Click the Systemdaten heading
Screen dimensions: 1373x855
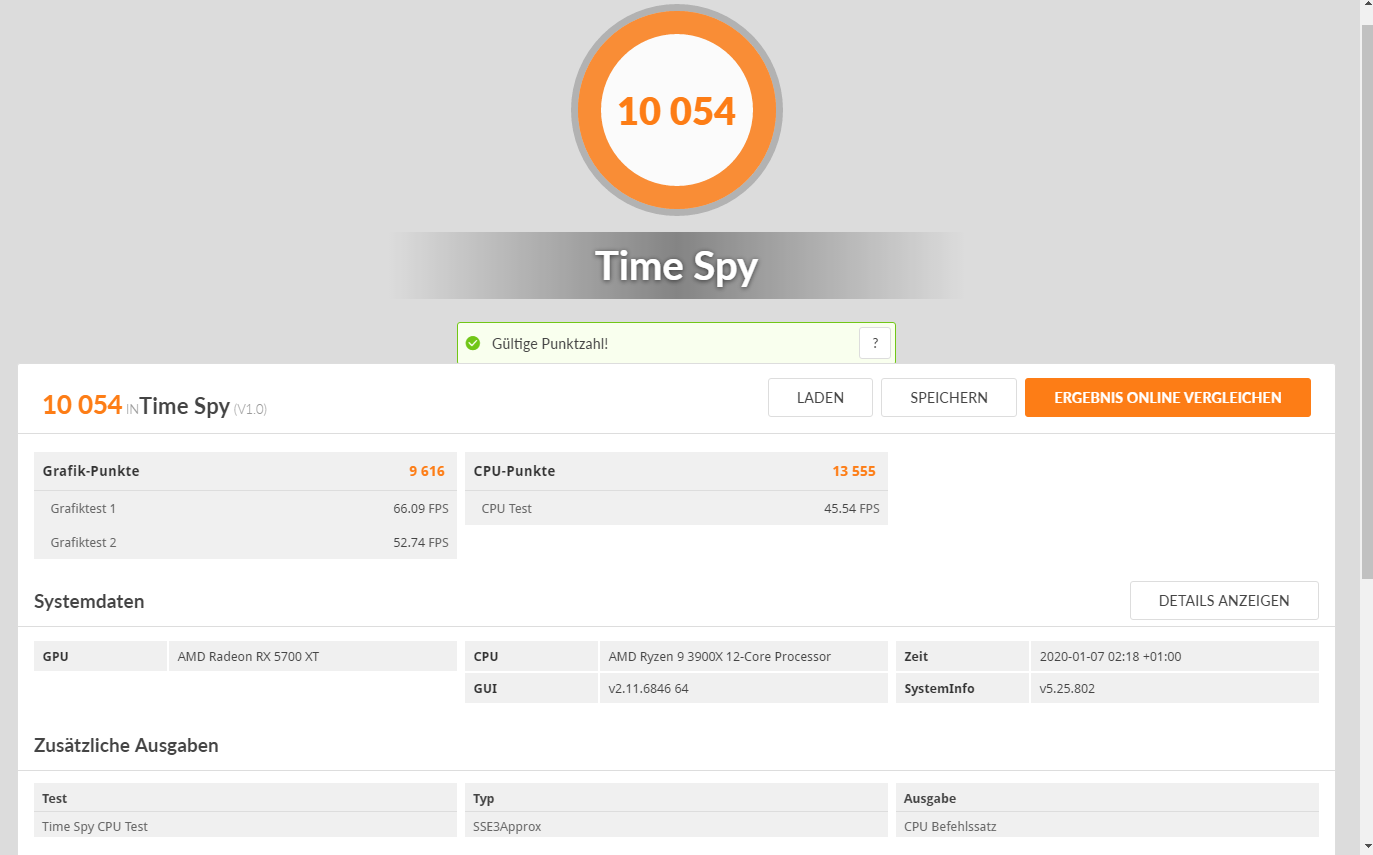pos(89,601)
